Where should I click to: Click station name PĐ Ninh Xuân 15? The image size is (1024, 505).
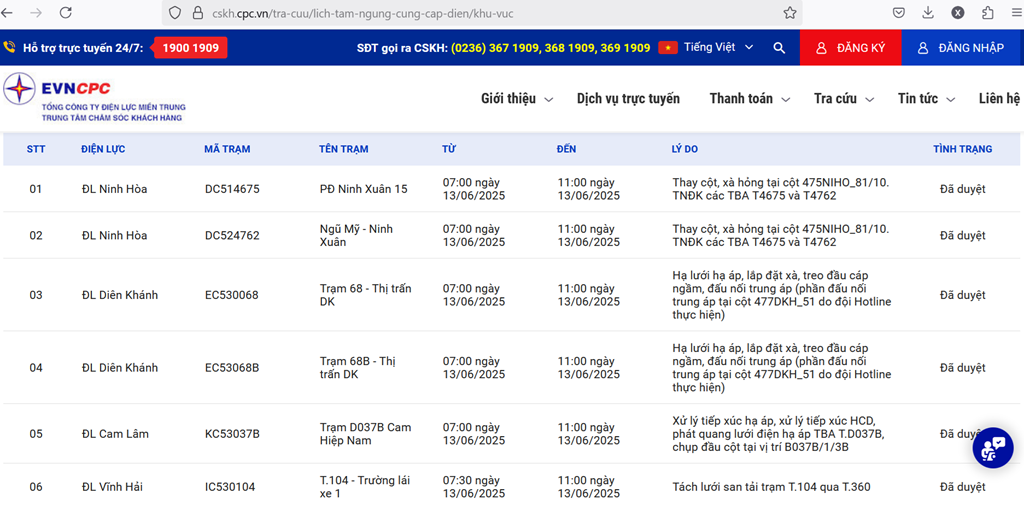(364, 189)
